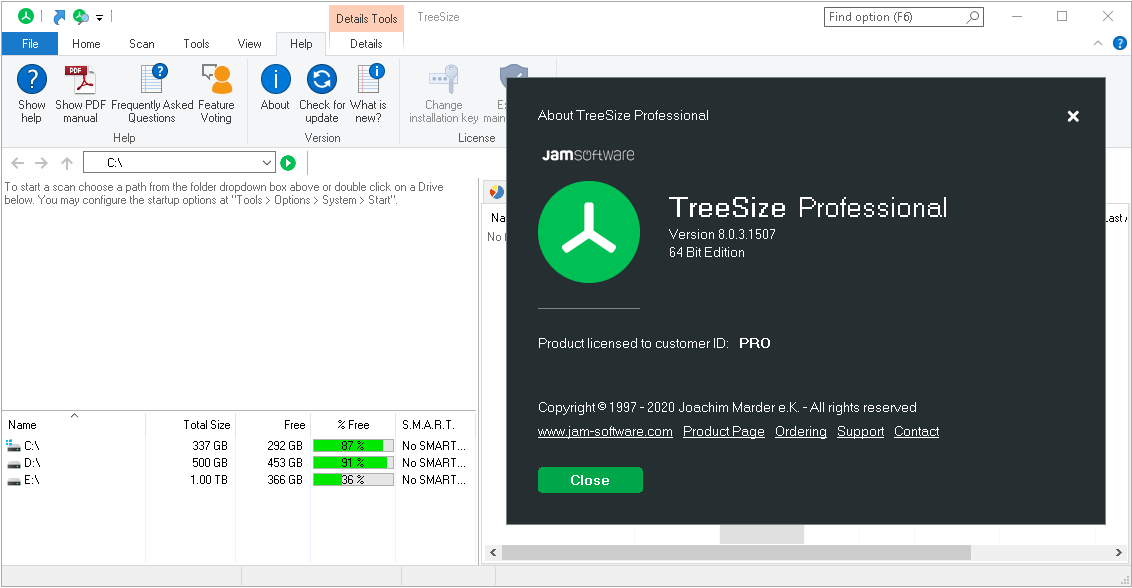The height and width of the screenshot is (588, 1132).
Task: Click the 91 % free bar for D:\
Action: click(353, 463)
